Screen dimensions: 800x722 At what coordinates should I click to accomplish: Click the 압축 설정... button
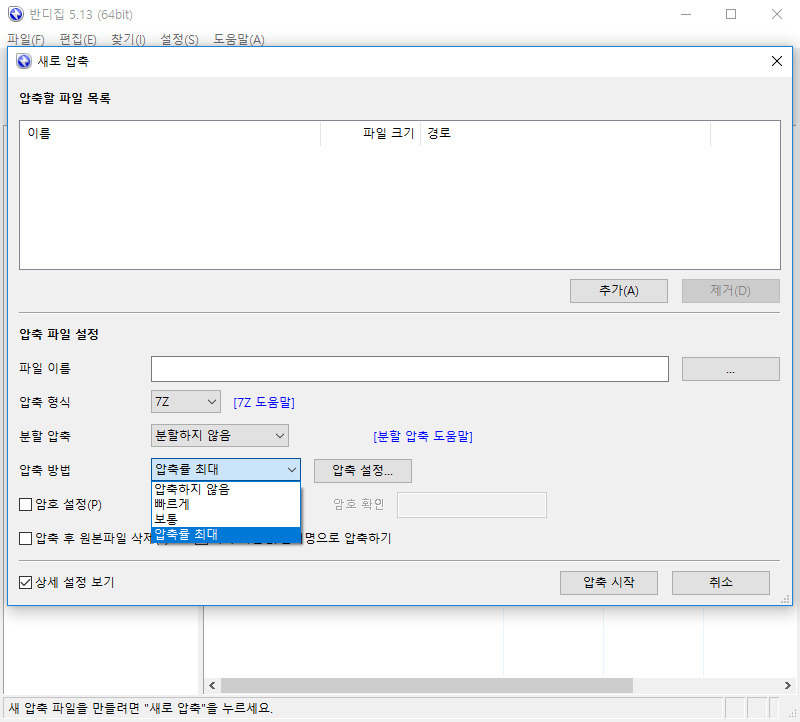point(363,470)
